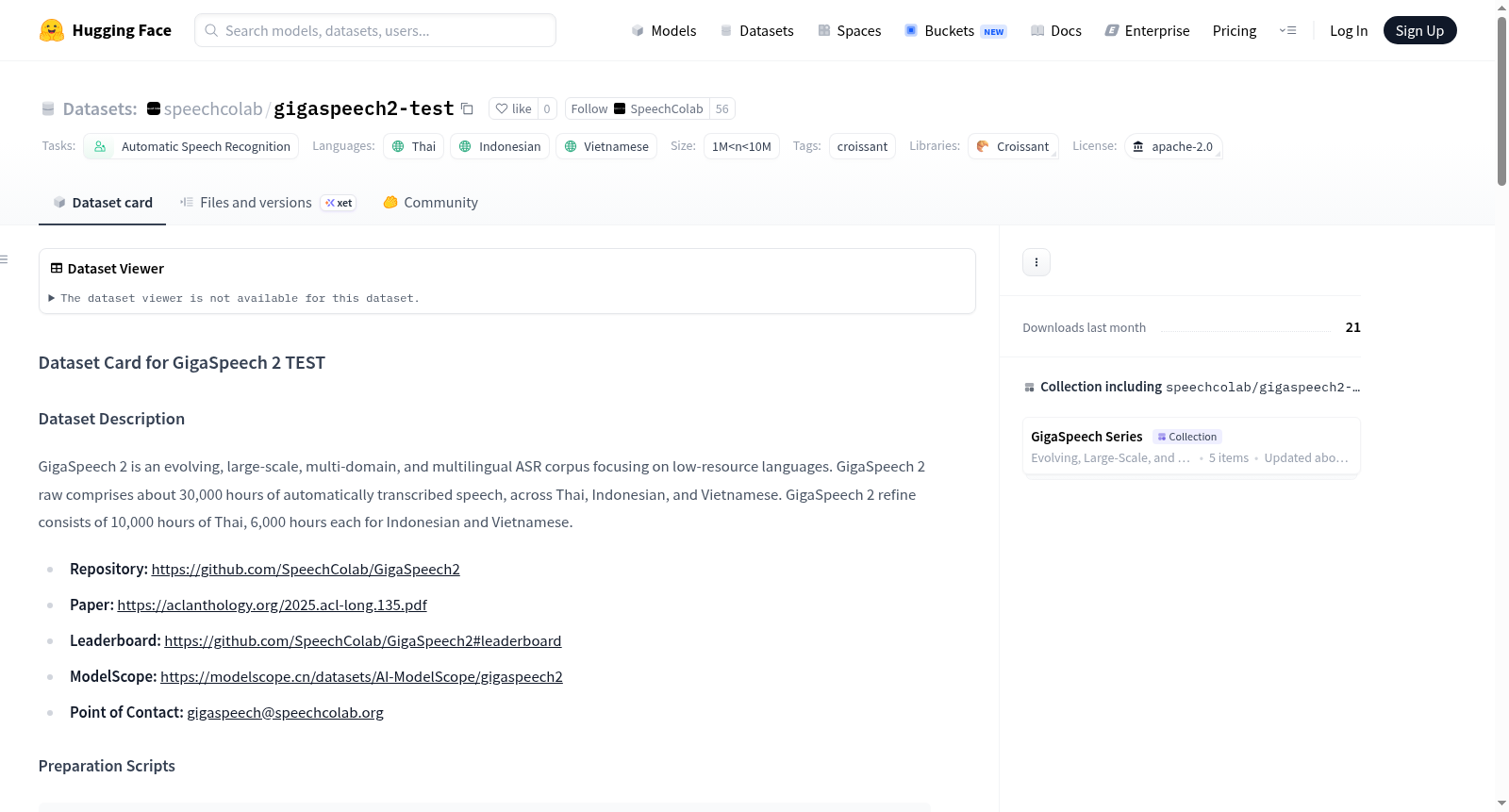Open the GitHub repository link
The image size is (1509, 812).
pyautogui.click(x=306, y=570)
